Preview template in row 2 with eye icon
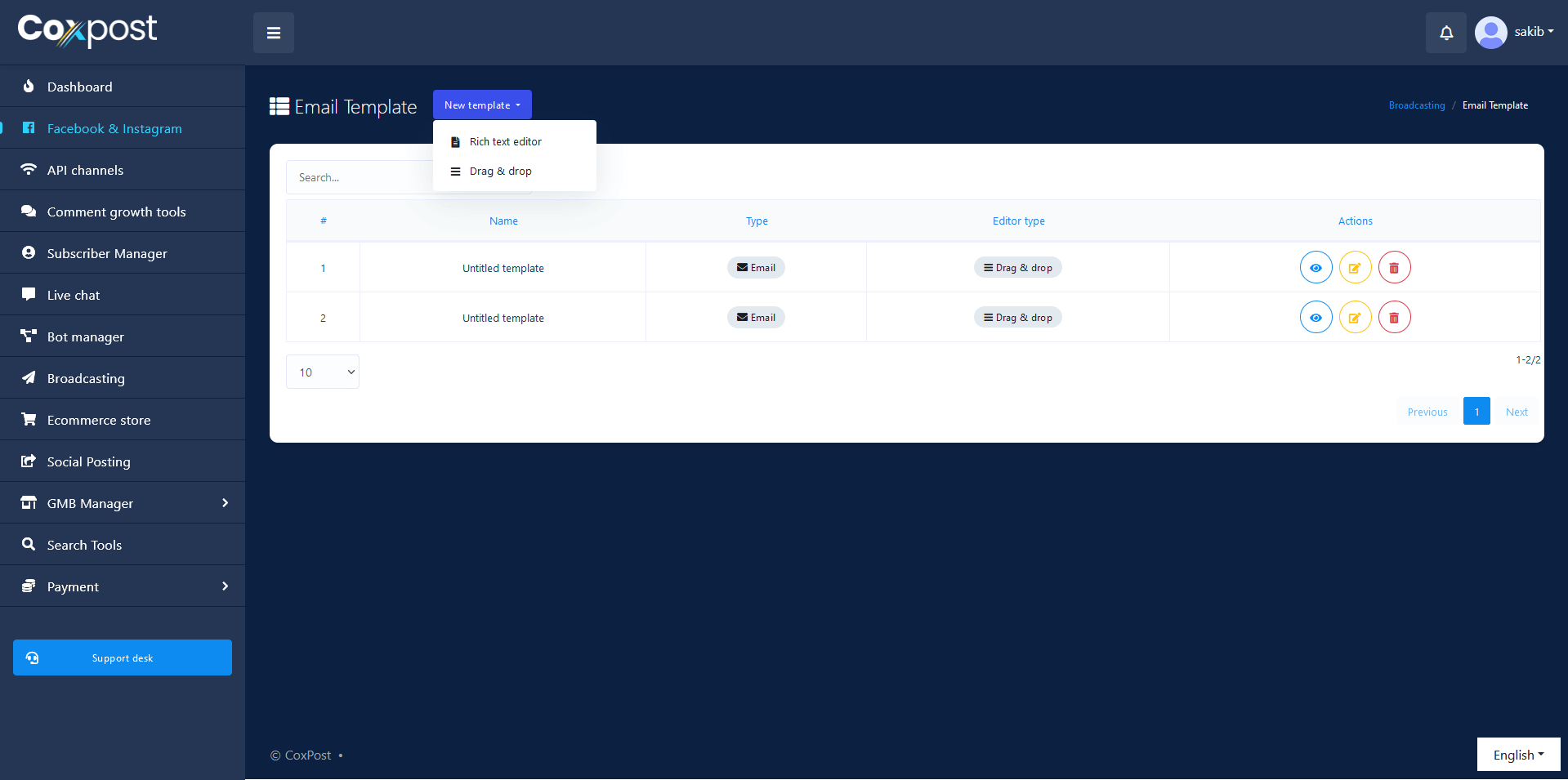Image resolution: width=1568 pixels, height=780 pixels. pyautogui.click(x=1316, y=317)
